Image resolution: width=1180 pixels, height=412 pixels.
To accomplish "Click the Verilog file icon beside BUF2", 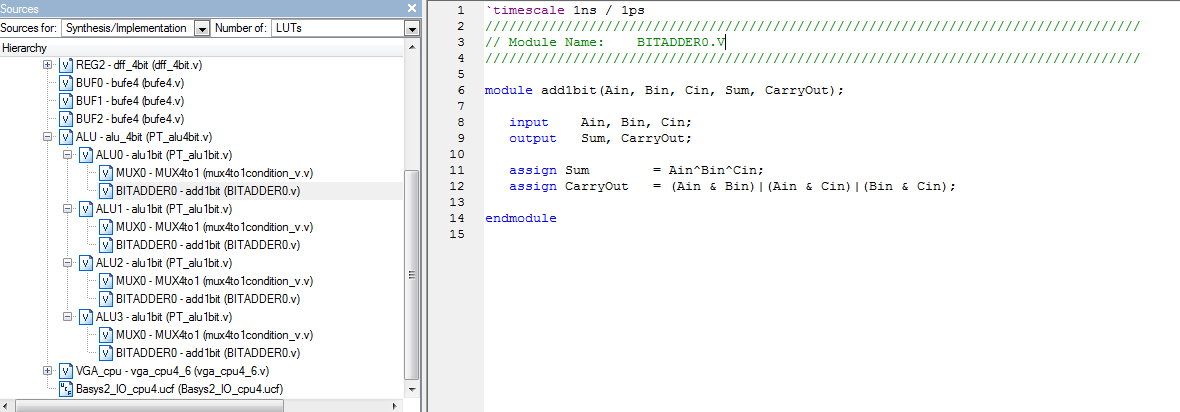I will [x=66, y=119].
